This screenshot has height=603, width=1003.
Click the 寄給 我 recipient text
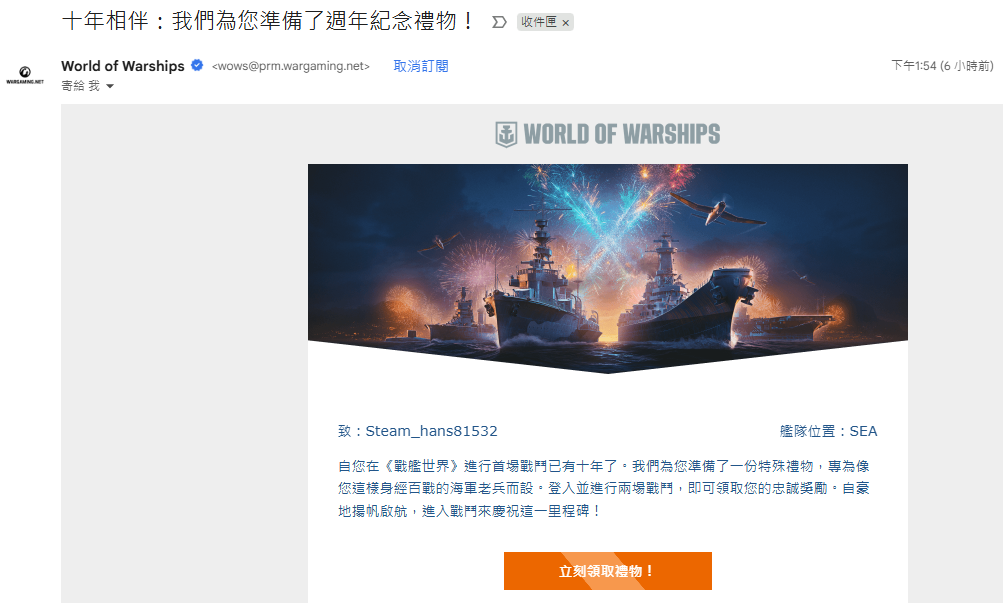coord(81,86)
